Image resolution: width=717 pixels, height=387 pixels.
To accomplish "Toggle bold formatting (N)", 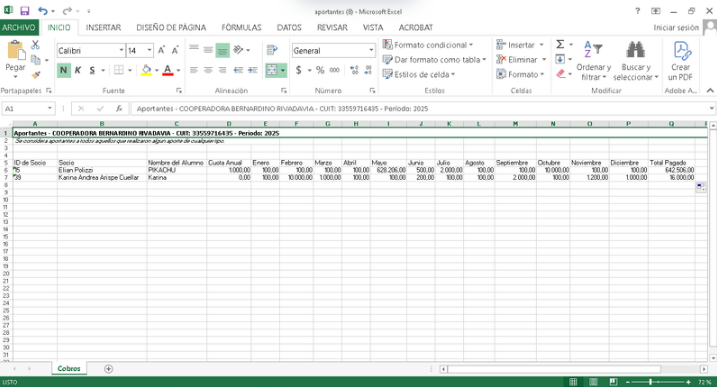I will tap(64, 70).
